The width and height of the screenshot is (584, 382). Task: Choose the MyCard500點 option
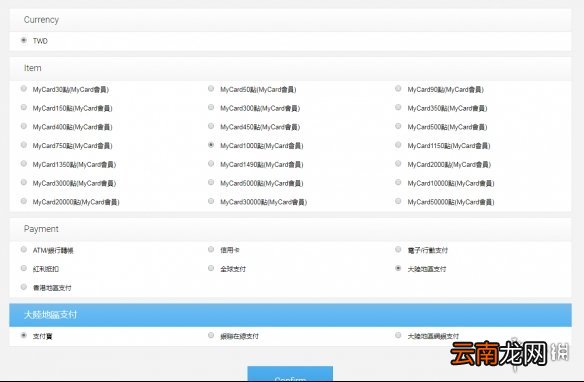point(398,126)
